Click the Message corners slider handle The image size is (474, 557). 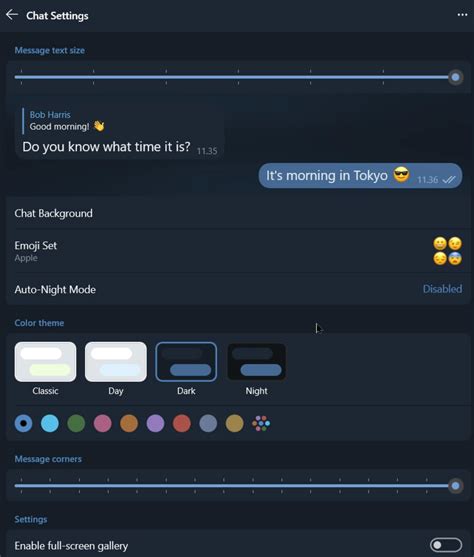tap(456, 486)
